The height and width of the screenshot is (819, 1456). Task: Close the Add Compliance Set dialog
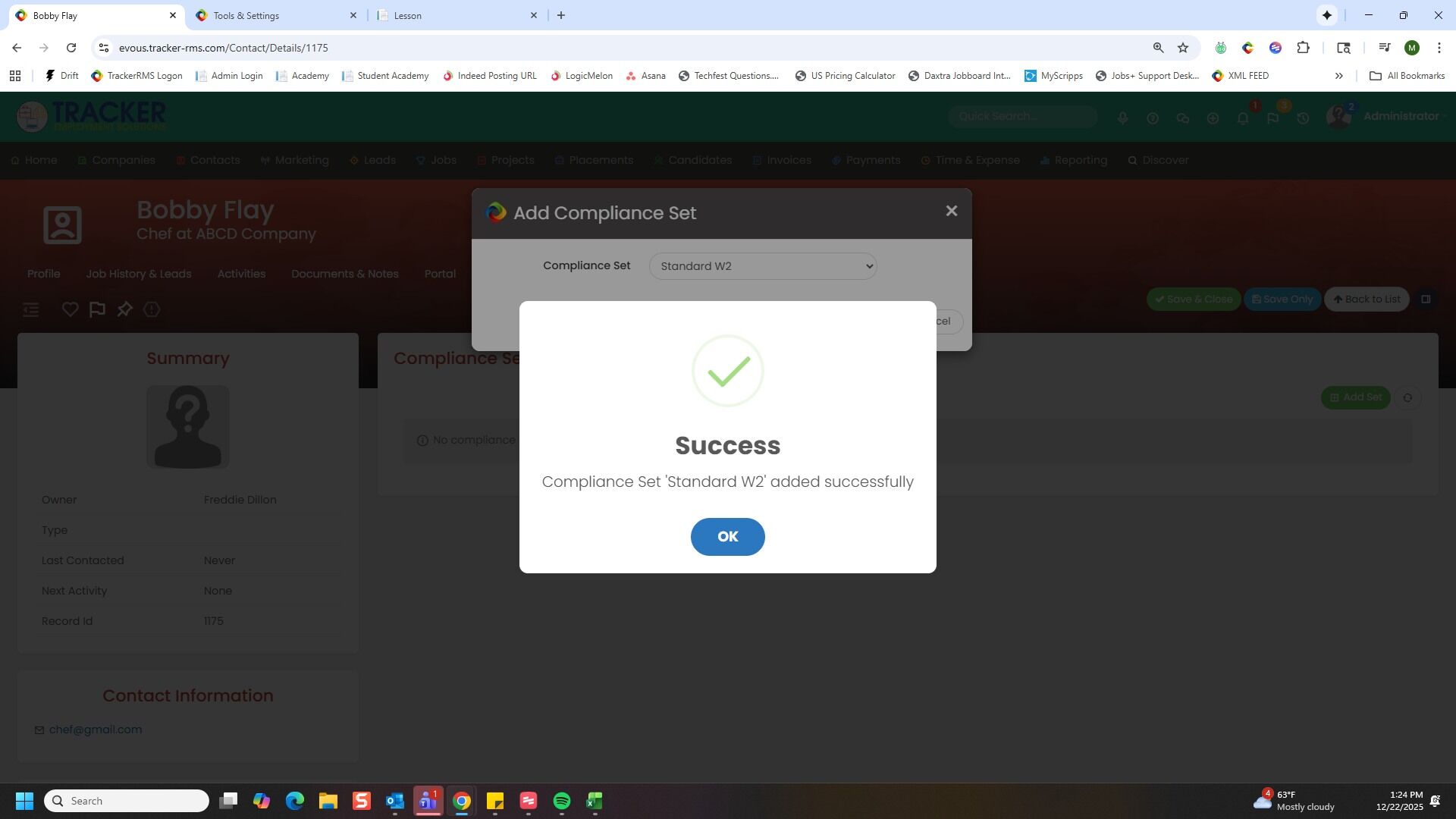(x=951, y=212)
